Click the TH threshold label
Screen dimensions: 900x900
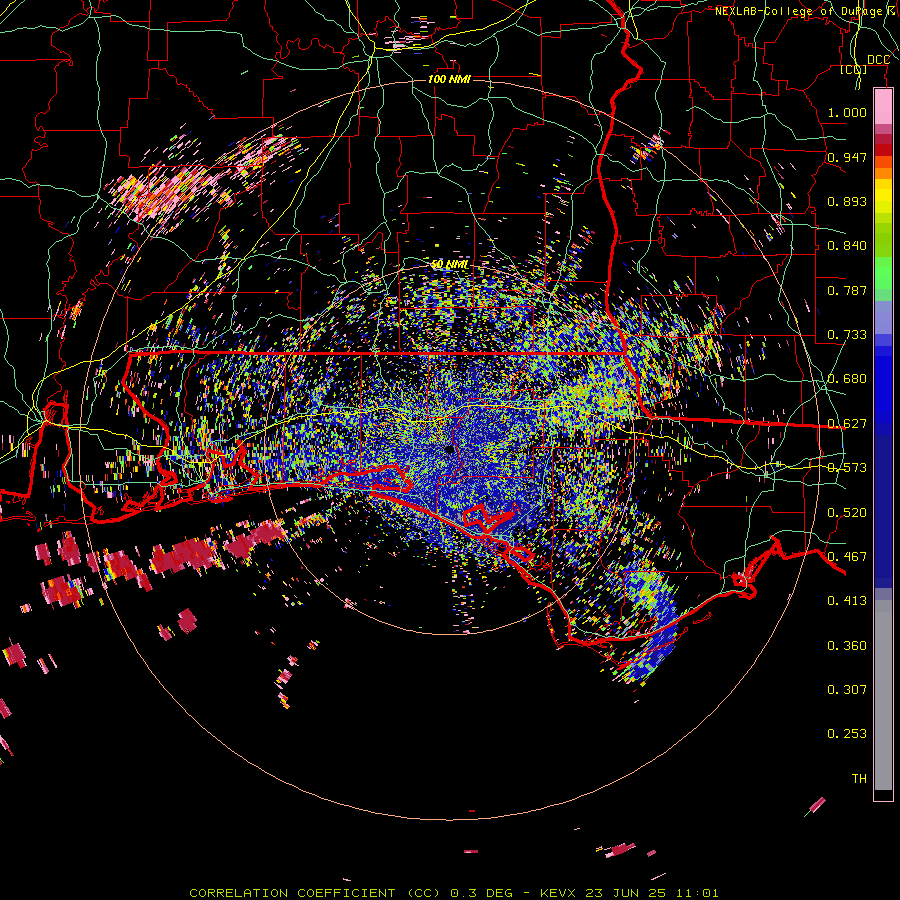coord(859,779)
